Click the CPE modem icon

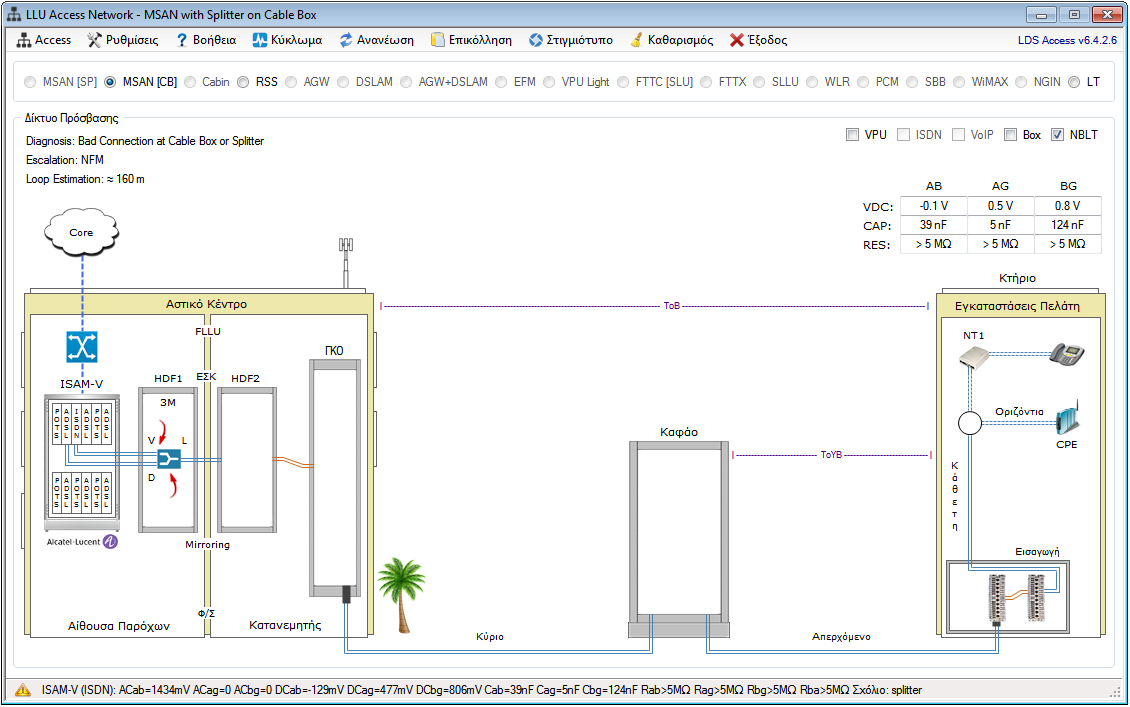click(1066, 419)
